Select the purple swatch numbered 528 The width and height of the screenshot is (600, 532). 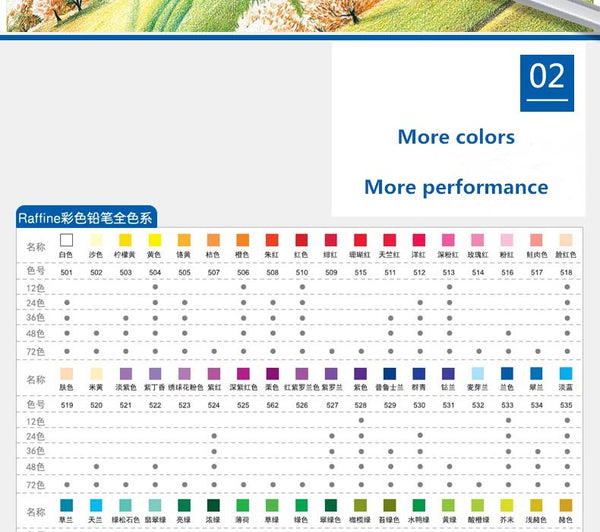(360, 373)
